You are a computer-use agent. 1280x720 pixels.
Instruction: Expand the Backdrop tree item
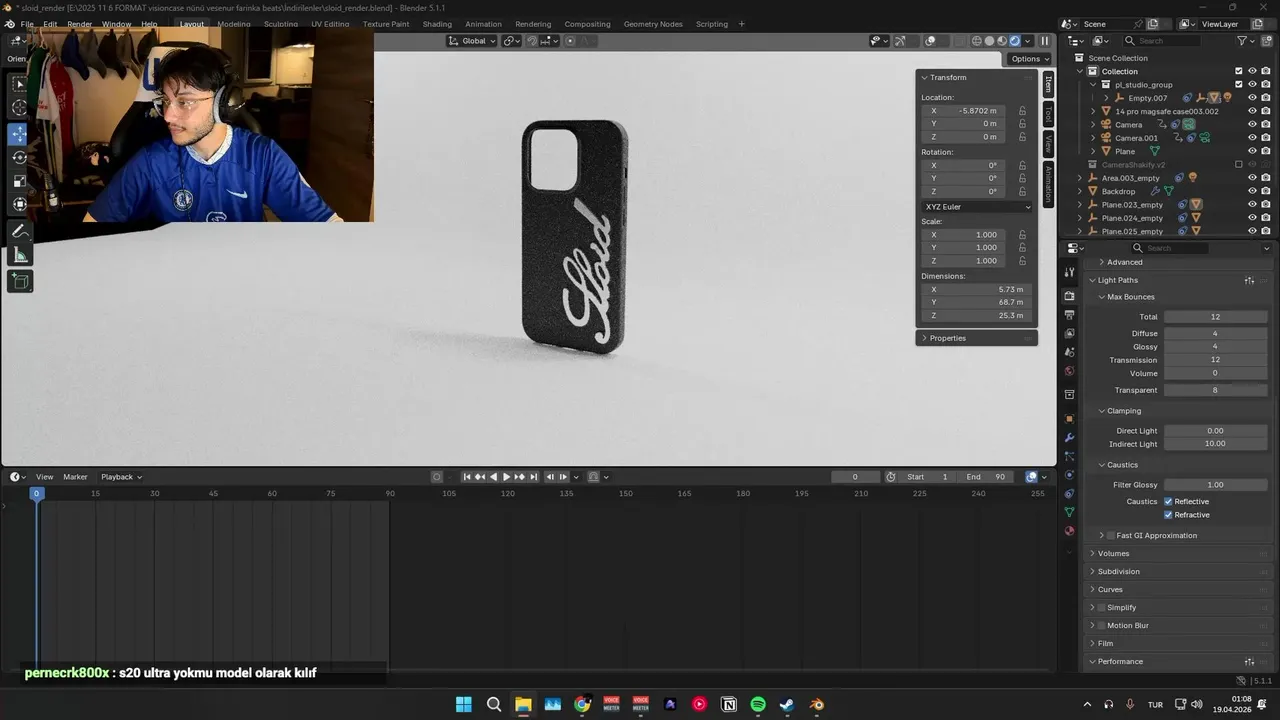click(1080, 191)
